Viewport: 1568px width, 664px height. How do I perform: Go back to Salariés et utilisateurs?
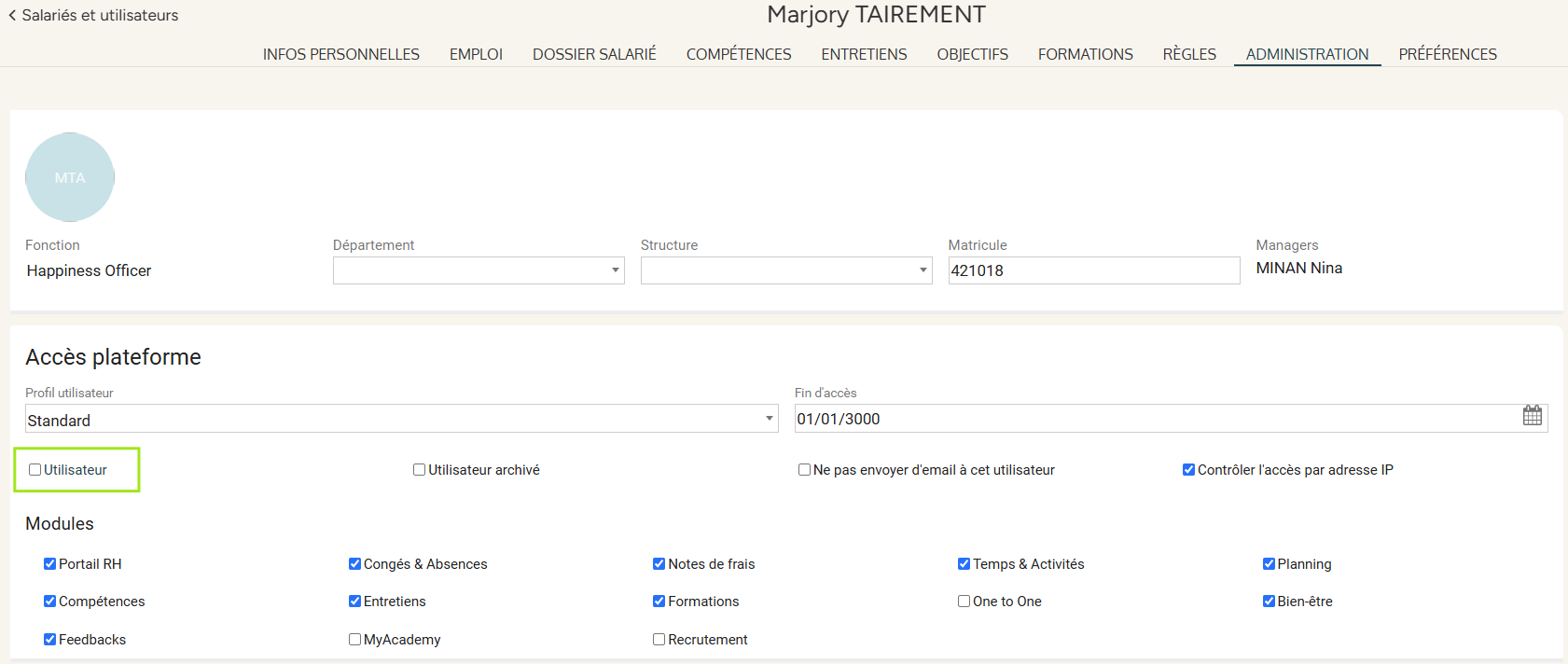[x=93, y=15]
